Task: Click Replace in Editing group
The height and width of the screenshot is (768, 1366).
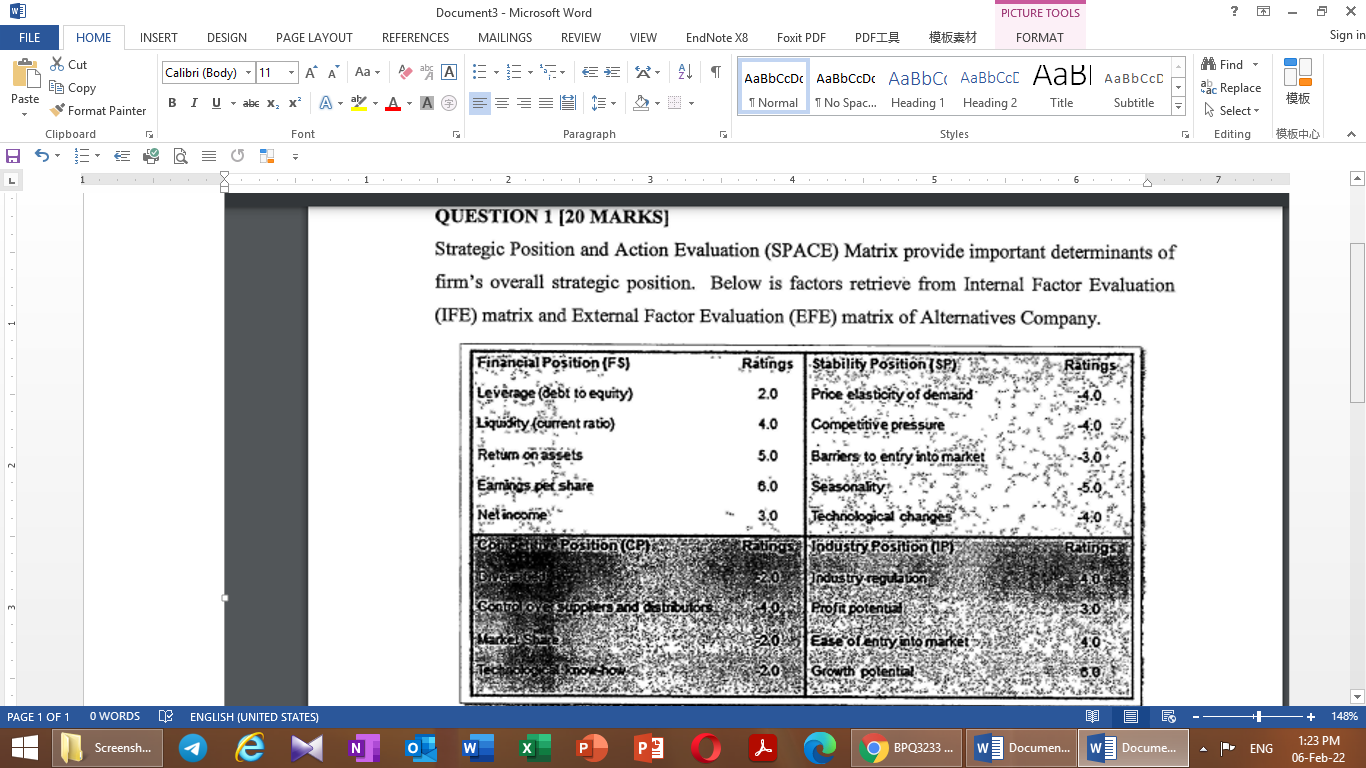Action: 1232,87
